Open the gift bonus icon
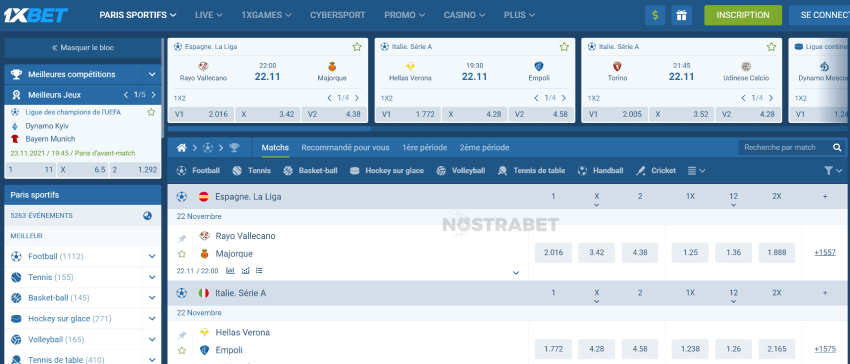The image size is (850, 364). click(681, 15)
